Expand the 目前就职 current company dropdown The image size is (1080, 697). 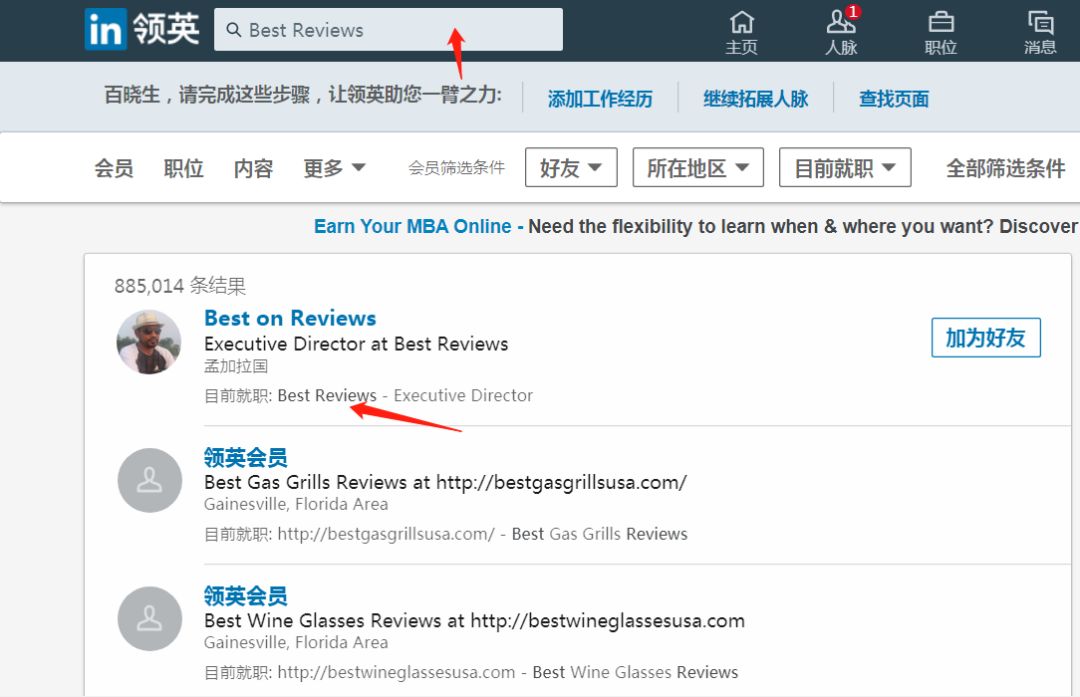pyautogui.click(x=844, y=167)
